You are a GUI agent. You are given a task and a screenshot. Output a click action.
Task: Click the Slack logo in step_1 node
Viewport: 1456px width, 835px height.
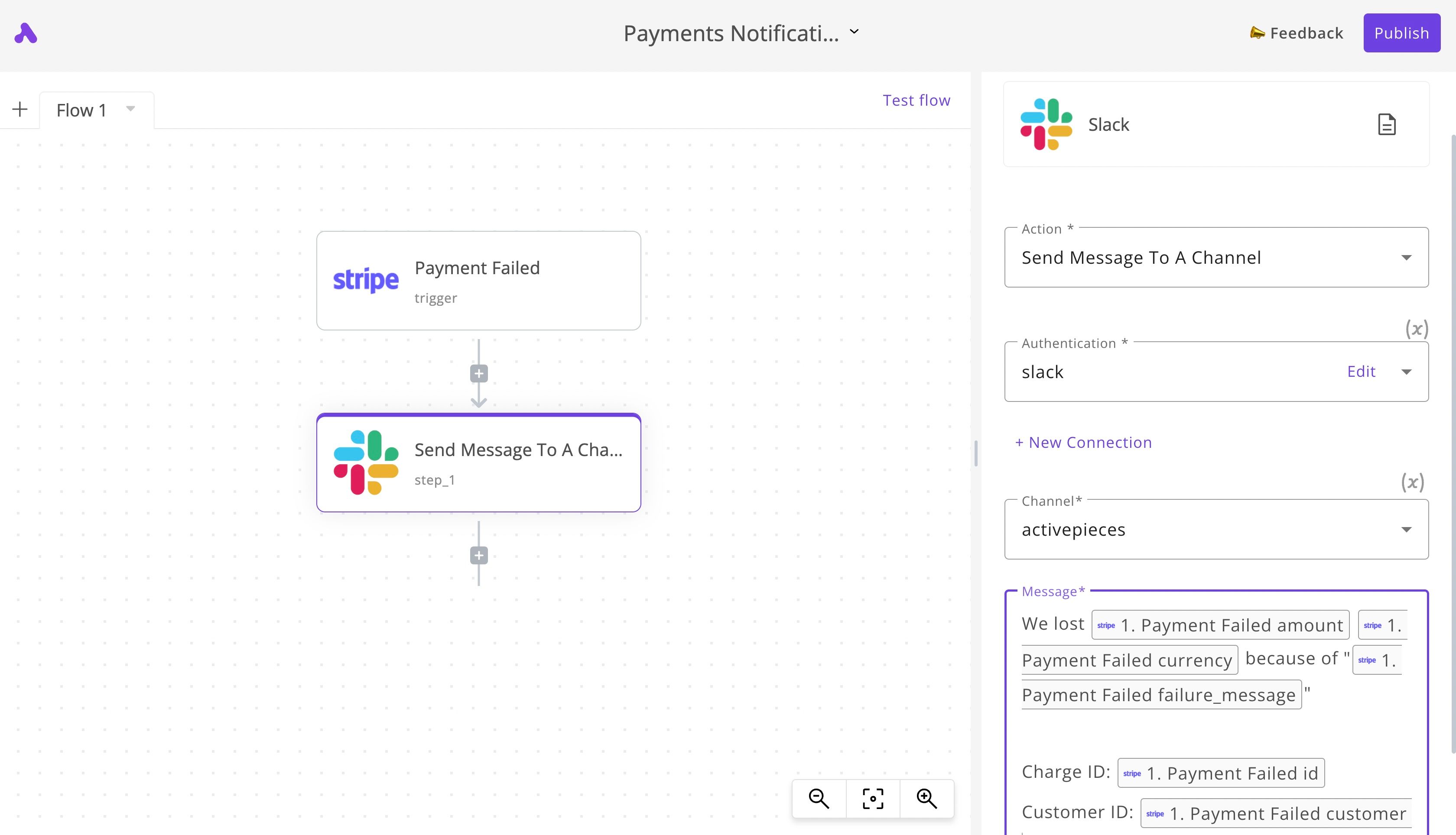pos(366,462)
